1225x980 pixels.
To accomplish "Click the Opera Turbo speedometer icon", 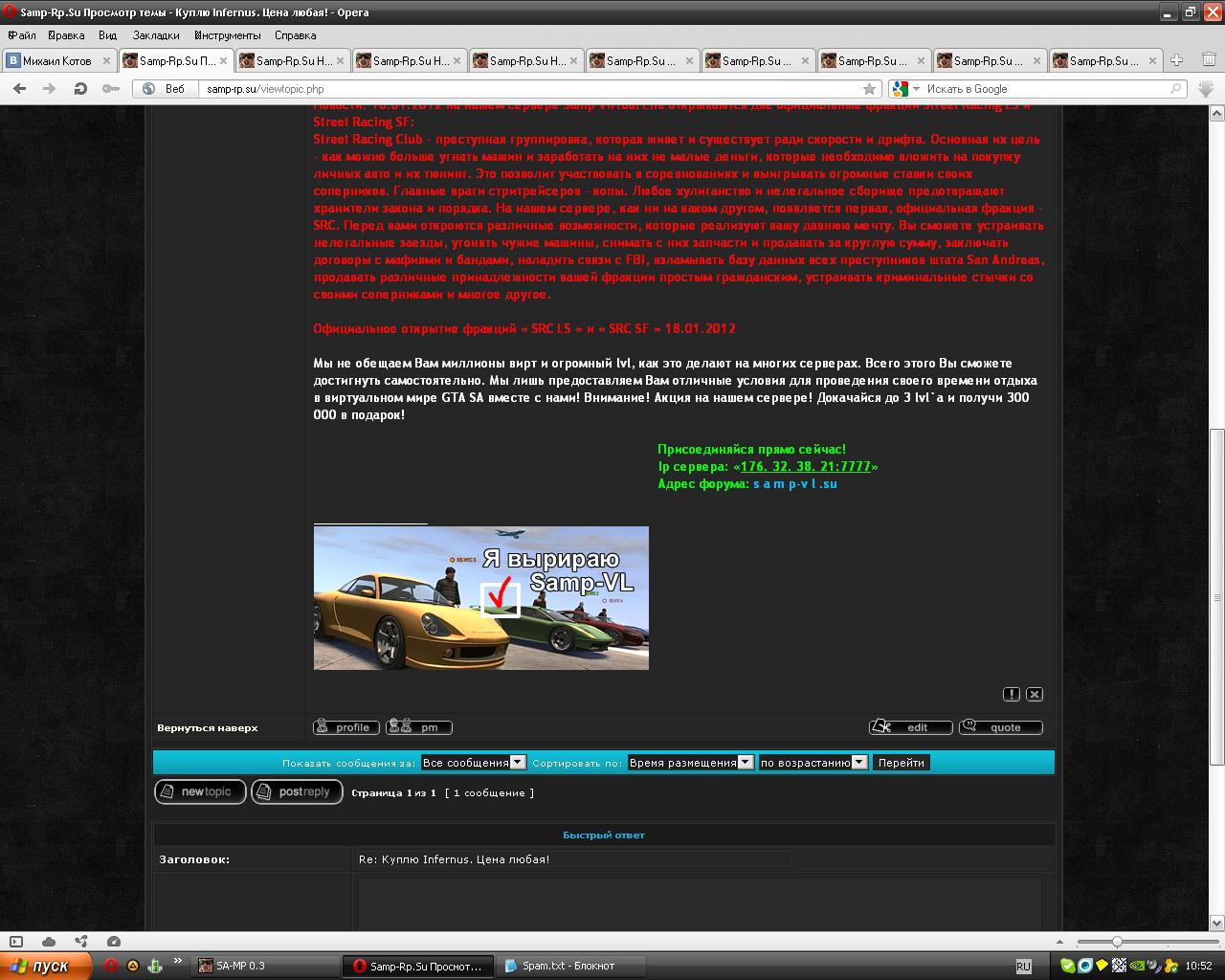I will (114, 942).
